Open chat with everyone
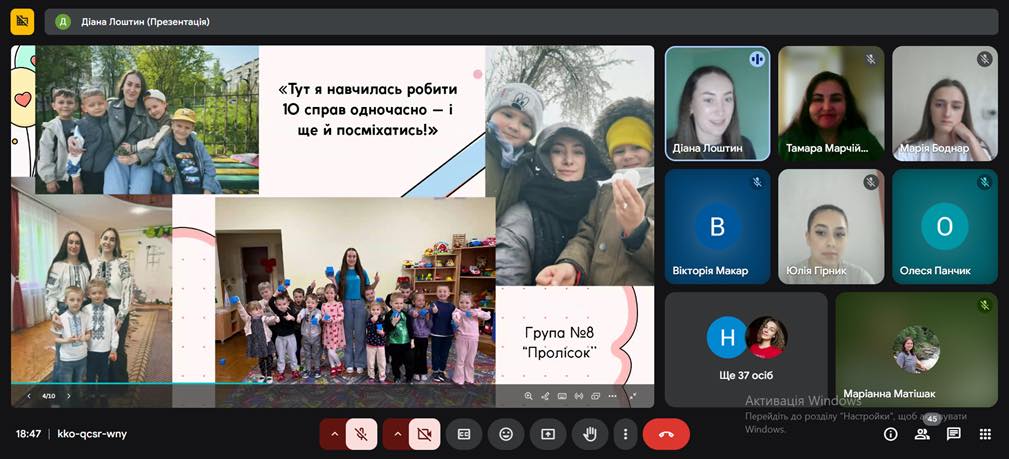Screen dimensions: 1009x459 coord(954,434)
